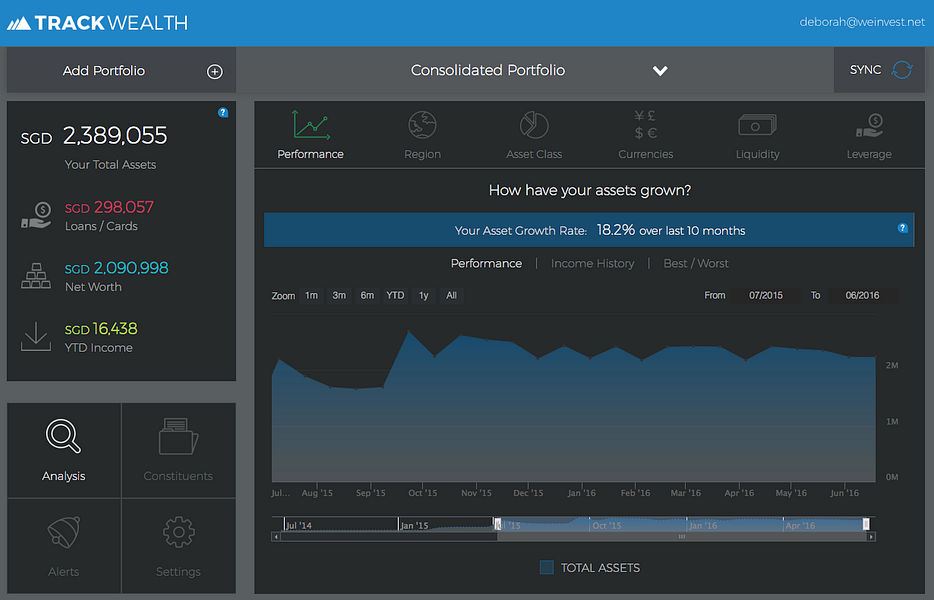The height and width of the screenshot is (600, 934).
Task: Switch to the Leverage tab label
Action: (869, 154)
